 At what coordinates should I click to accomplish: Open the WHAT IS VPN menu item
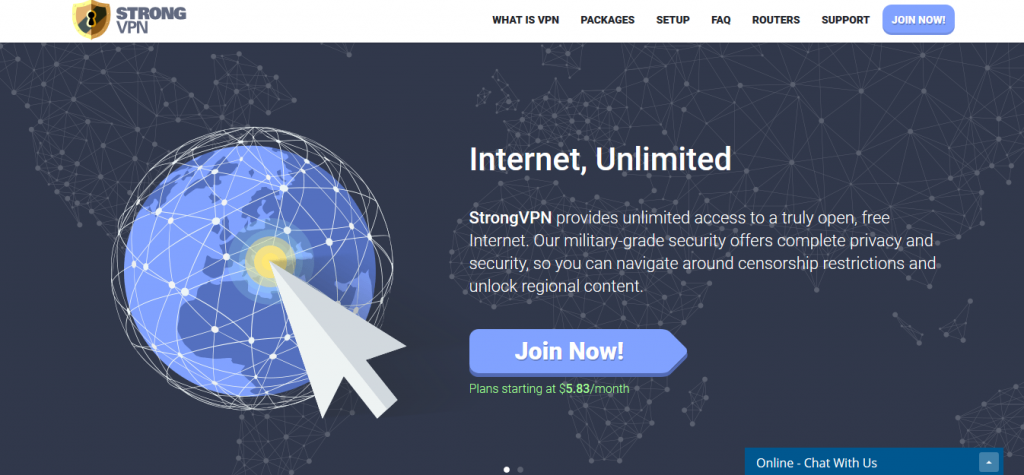526,20
